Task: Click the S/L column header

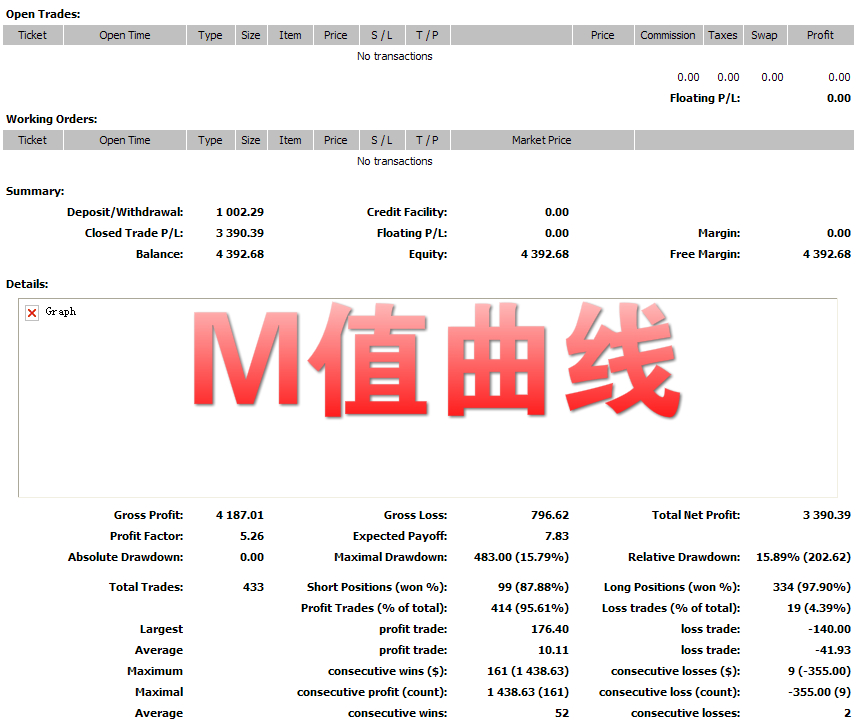Action: [x=381, y=34]
